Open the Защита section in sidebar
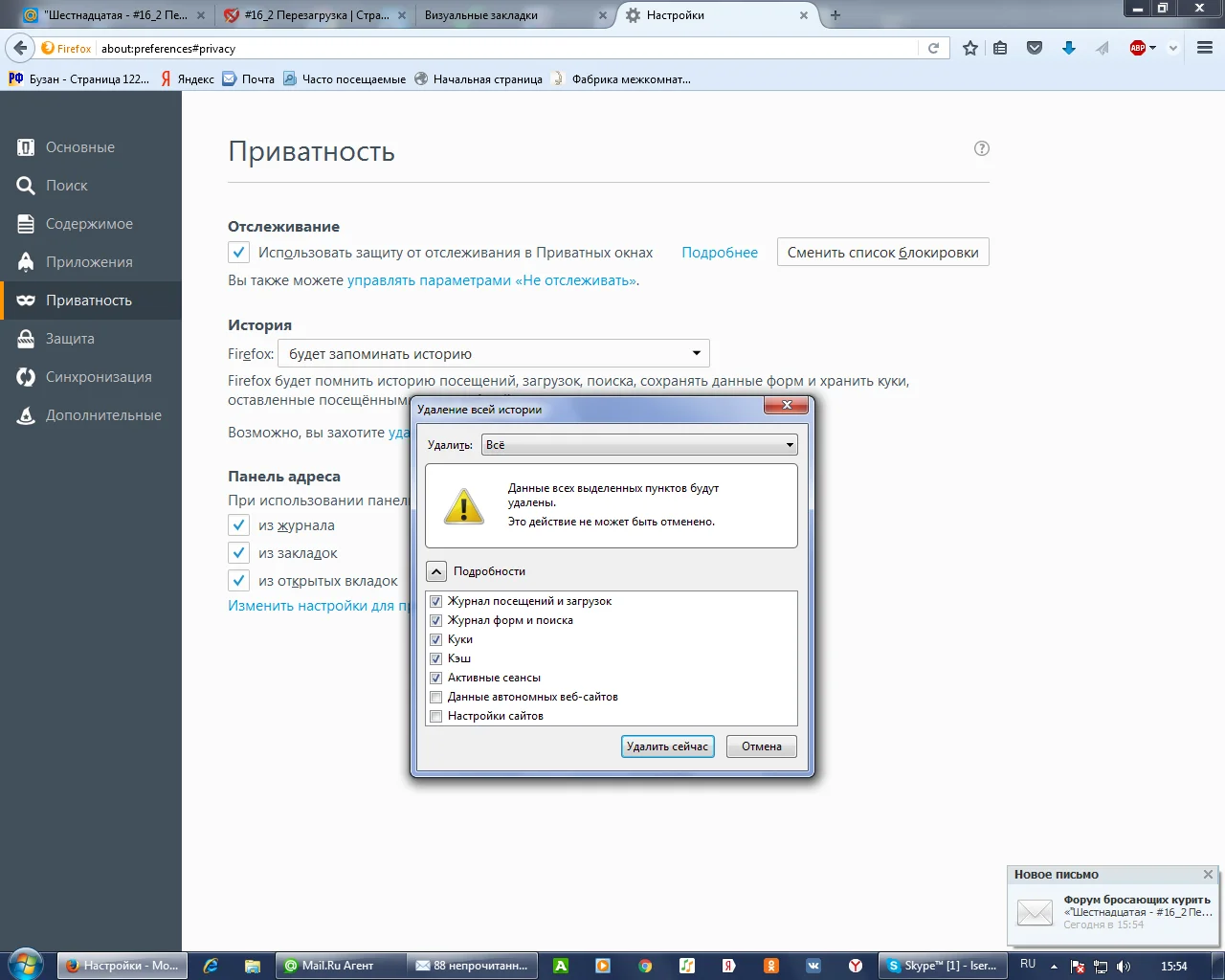This screenshot has height=980, width=1225. [71, 338]
